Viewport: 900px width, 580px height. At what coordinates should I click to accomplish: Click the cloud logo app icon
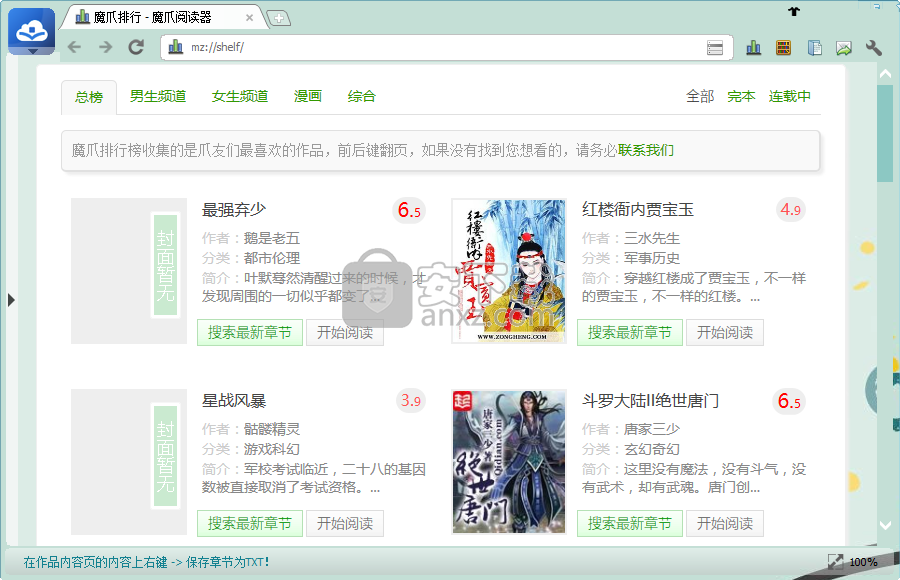32,32
